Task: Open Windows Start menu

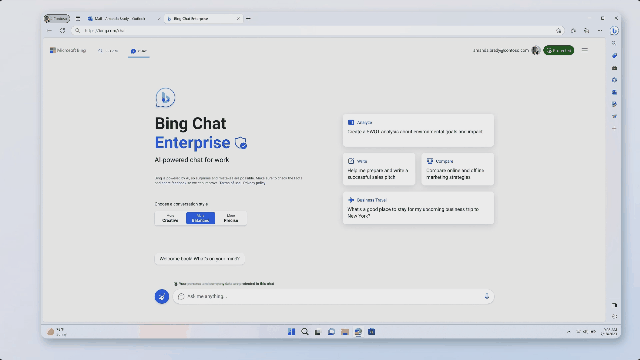Action: (291, 332)
